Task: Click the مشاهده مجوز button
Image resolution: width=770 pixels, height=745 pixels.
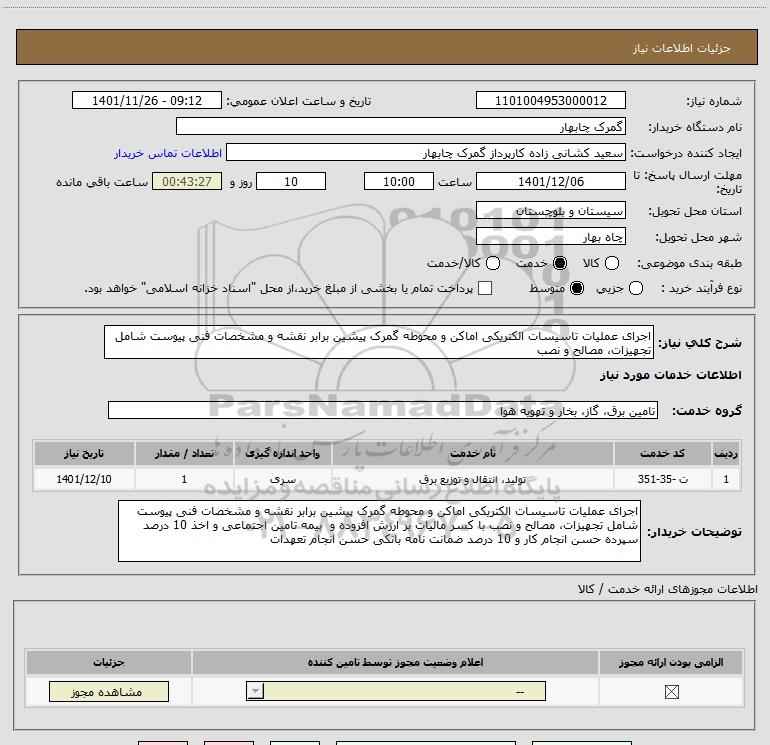Action: pyautogui.click(x=109, y=691)
